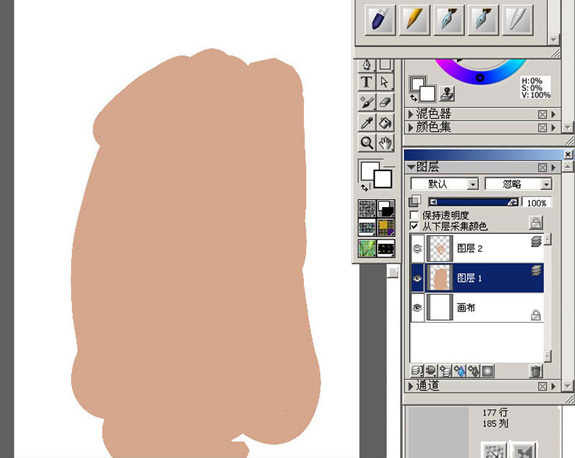Viewport: 575px width, 458px height.
Task: Enable the 保持透明度 checkbox
Action: [414, 215]
